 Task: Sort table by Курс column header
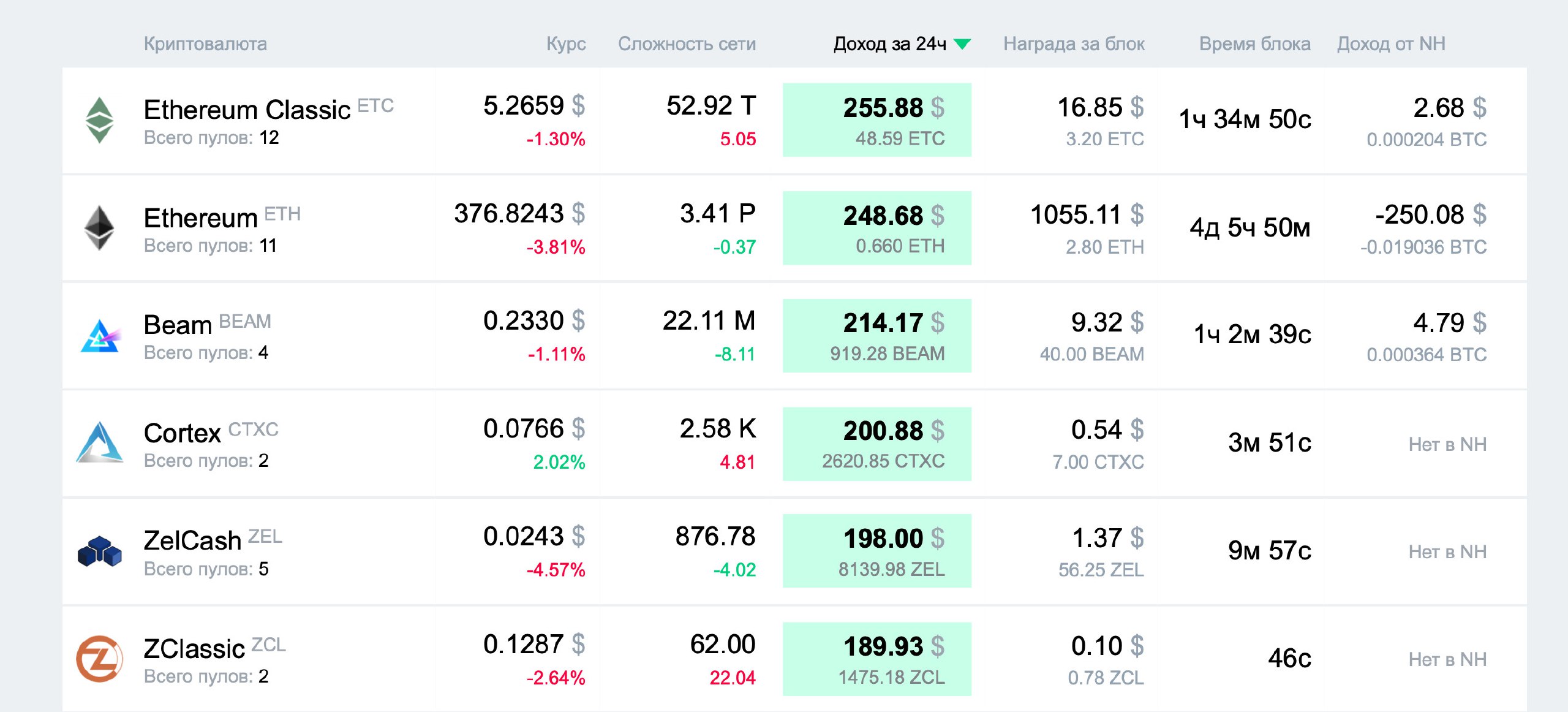tap(566, 44)
